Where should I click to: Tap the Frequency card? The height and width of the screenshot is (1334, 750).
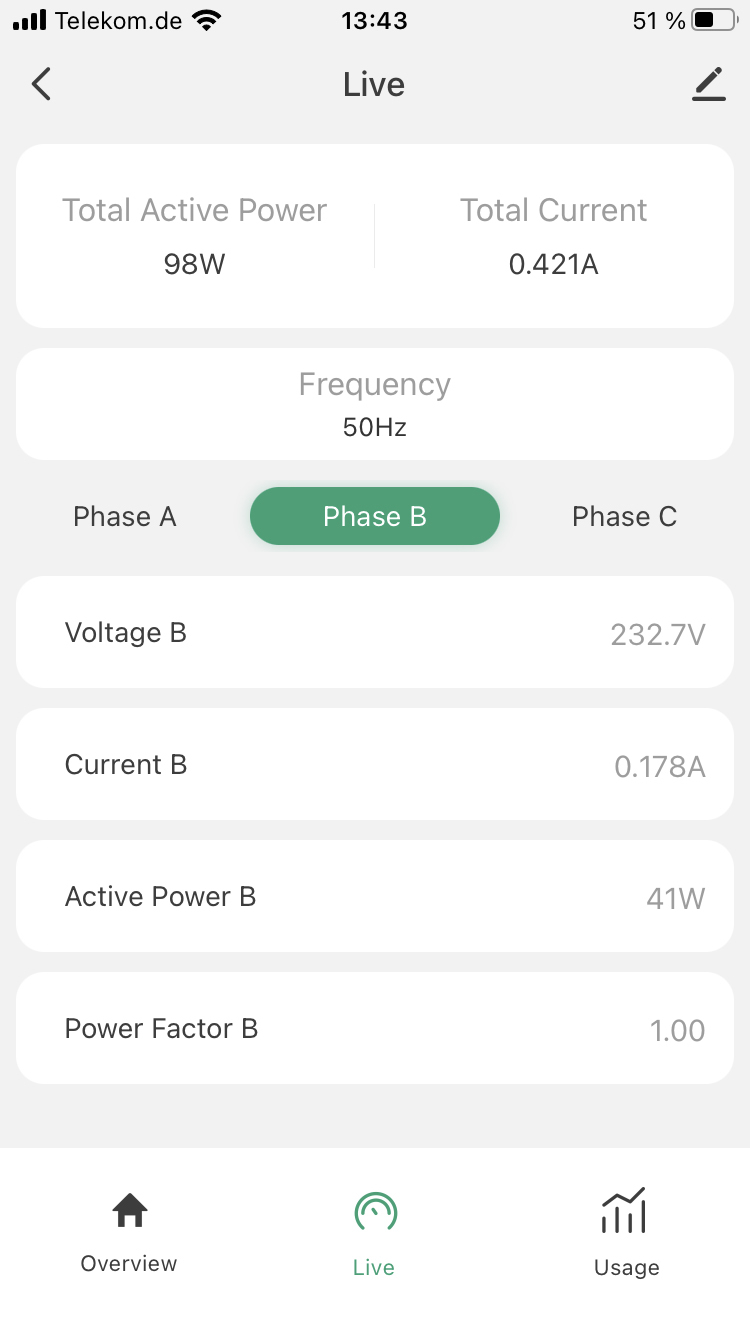pyautogui.click(x=375, y=404)
